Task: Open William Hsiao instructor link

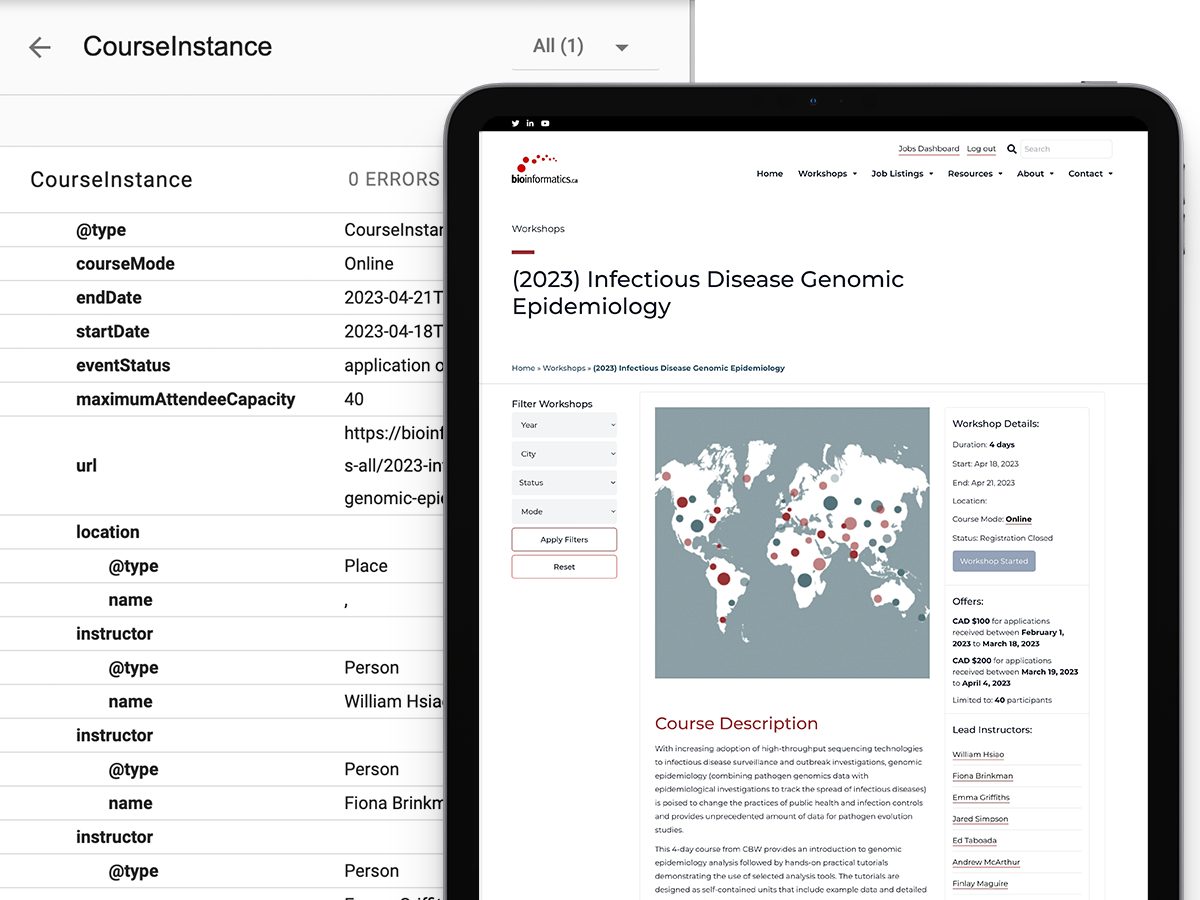Action: 978,755
